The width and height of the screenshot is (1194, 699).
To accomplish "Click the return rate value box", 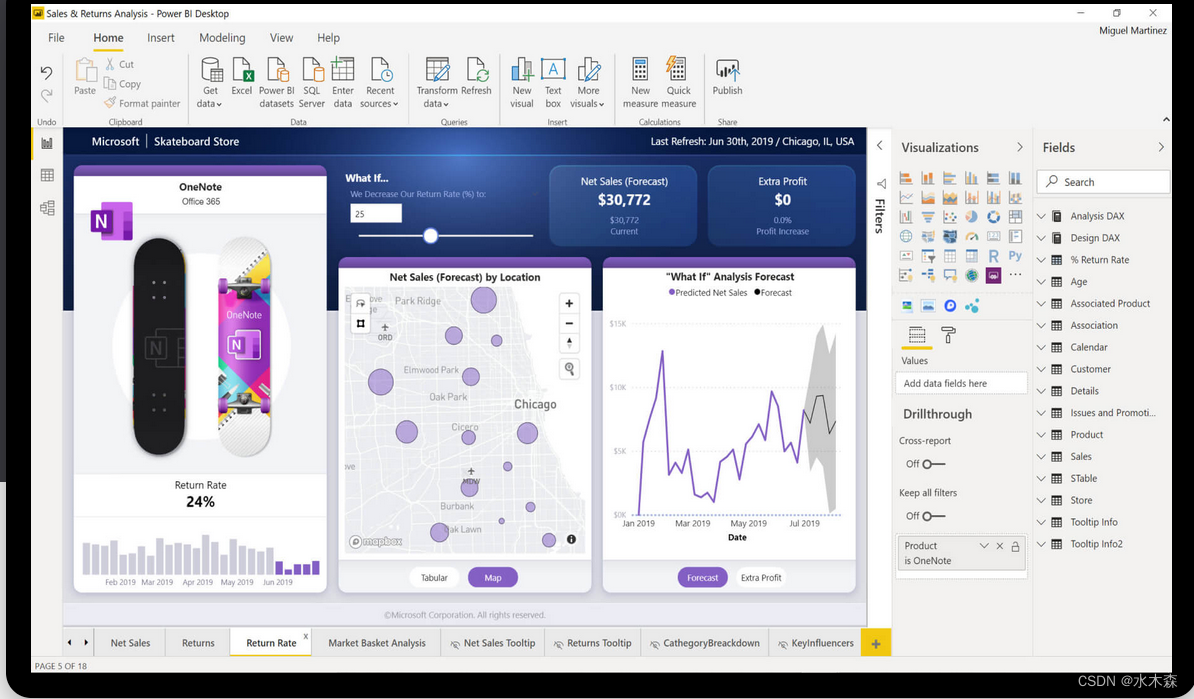I will click(375, 214).
